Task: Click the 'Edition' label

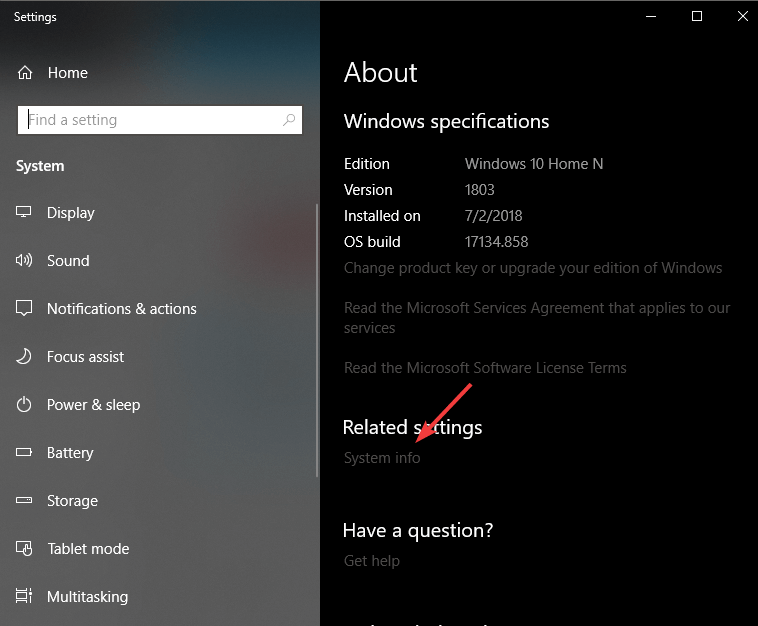Action: [366, 164]
